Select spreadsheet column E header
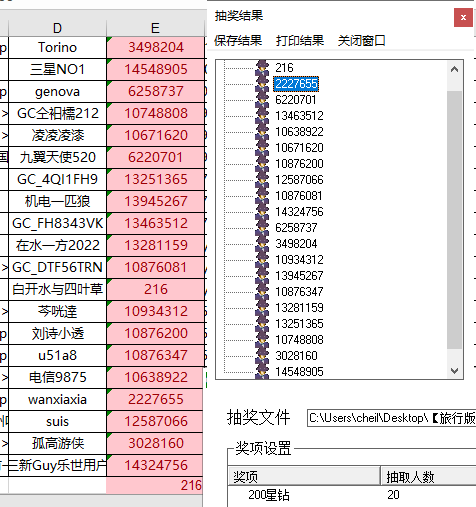476x507 pixels. [155, 28]
